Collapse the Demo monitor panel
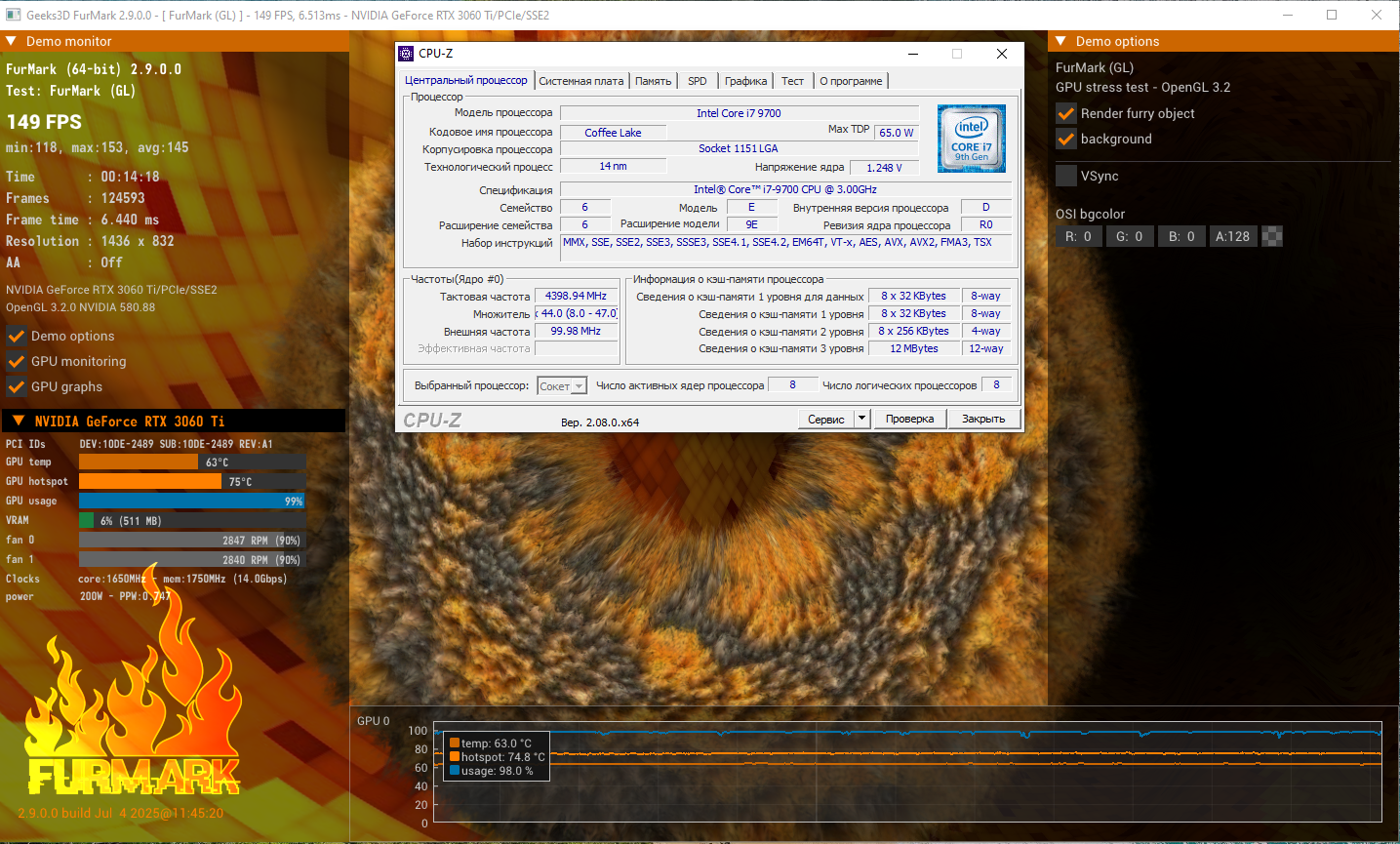Screen dimensions: 1400x844 [11, 41]
